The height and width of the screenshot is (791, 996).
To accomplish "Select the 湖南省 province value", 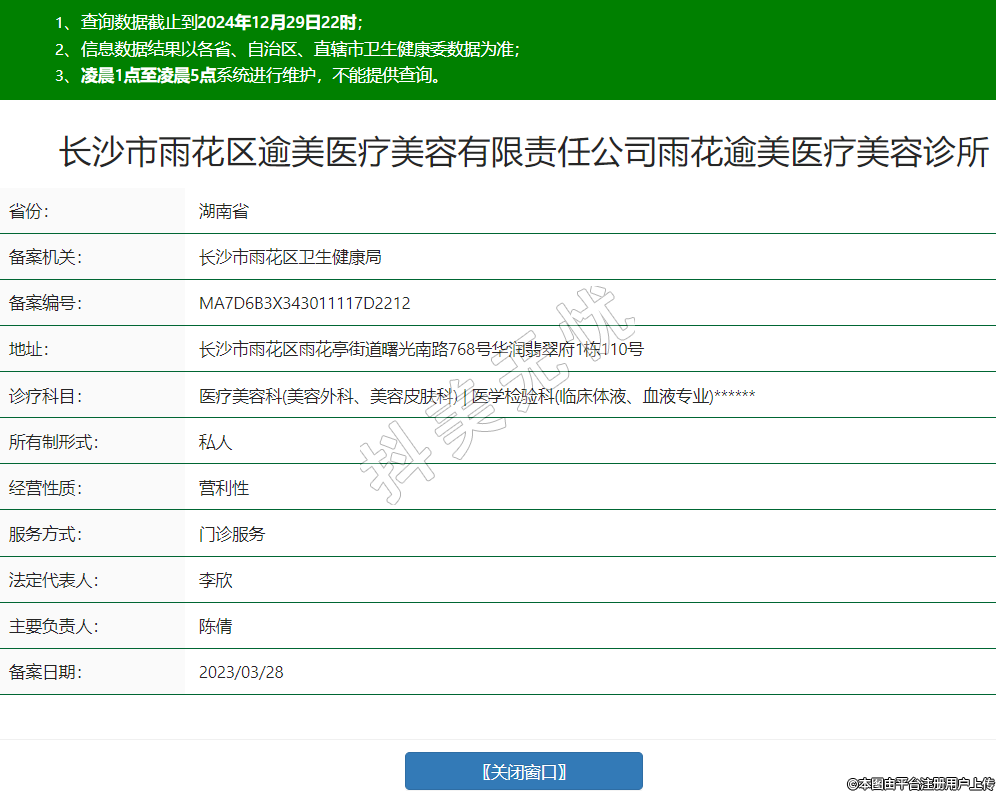I will click(224, 211).
